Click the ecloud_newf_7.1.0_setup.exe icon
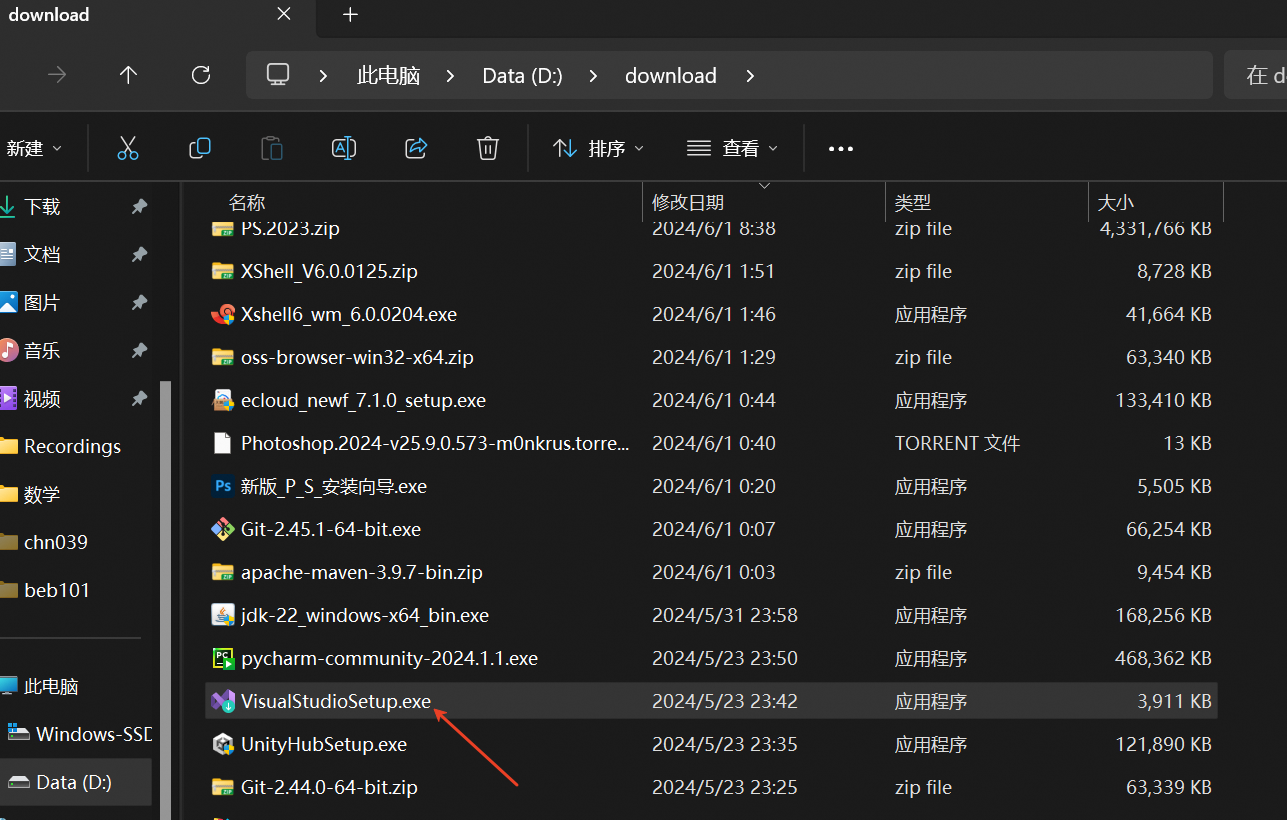This screenshot has height=820, width=1287. coord(222,400)
